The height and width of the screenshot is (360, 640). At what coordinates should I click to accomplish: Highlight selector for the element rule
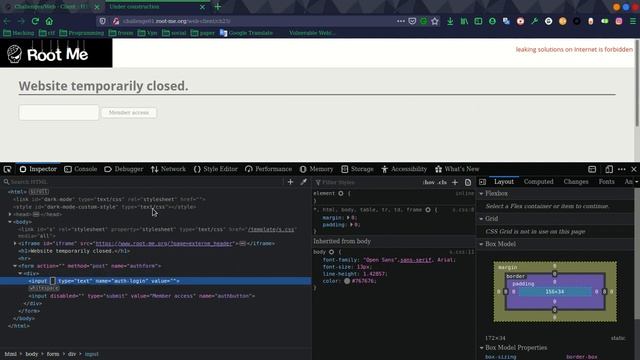coord(341,193)
